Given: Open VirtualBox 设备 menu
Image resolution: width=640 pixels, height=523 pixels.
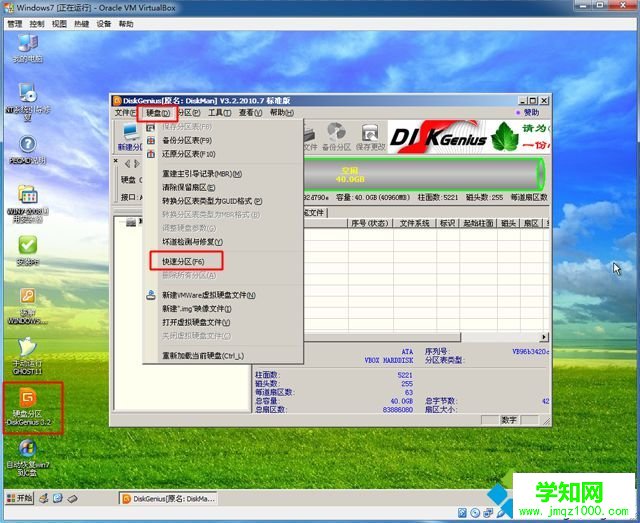Looking at the screenshot, I should (x=104, y=24).
